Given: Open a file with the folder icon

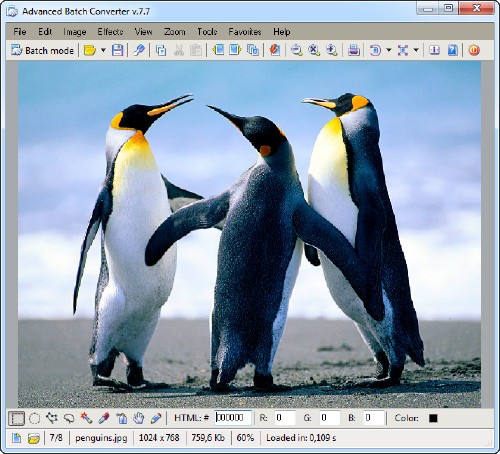Looking at the screenshot, I should [x=90, y=50].
